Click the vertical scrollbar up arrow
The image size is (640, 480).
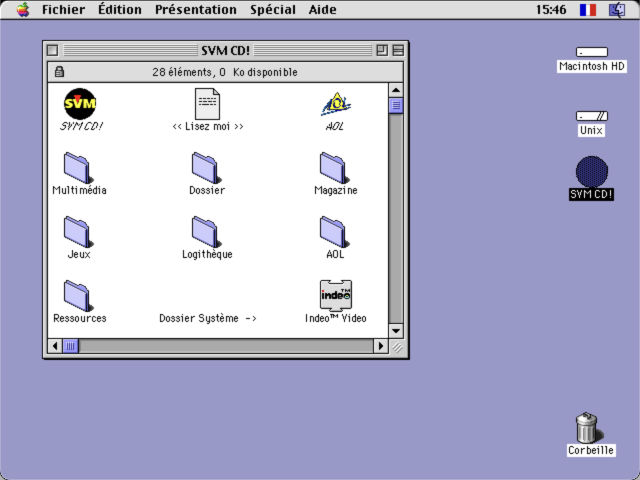[x=396, y=90]
